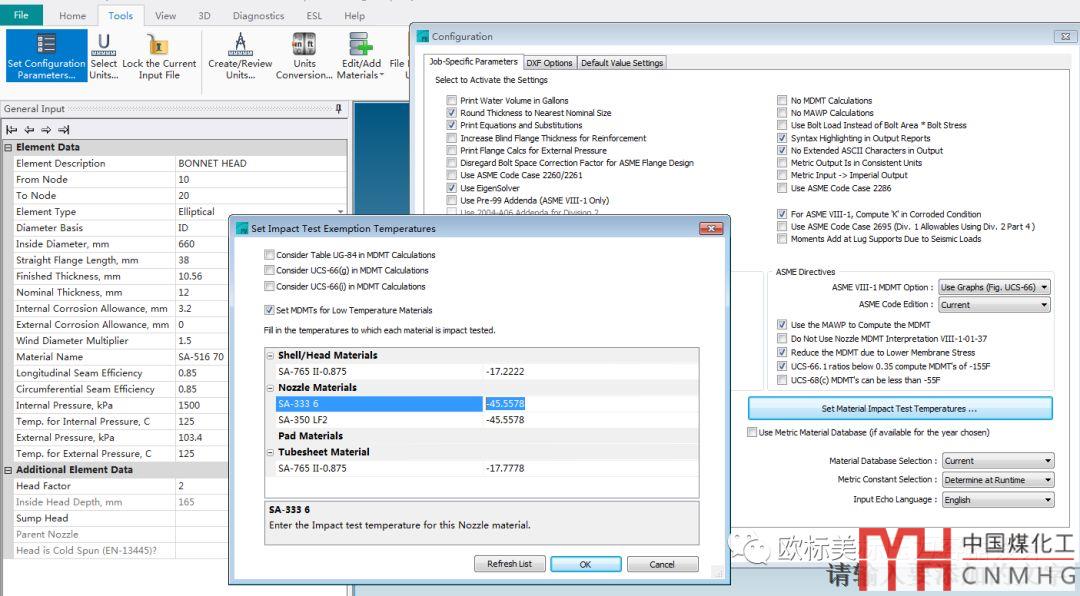Image resolution: width=1080 pixels, height=596 pixels.
Task: Switch to the DXF Options tab
Action: point(550,63)
